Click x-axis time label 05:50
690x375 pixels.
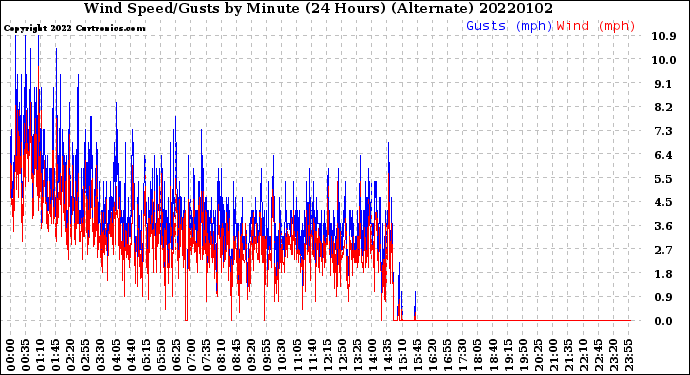pyautogui.click(x=161, y=355)
